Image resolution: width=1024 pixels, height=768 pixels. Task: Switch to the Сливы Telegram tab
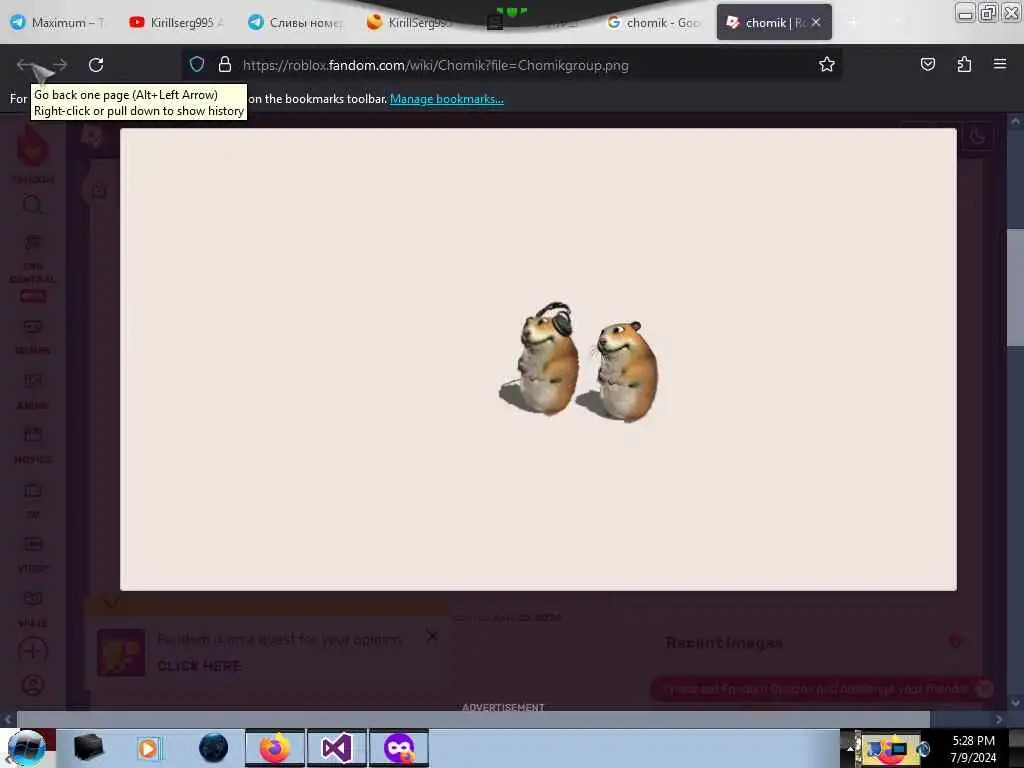[x=295, y=22]
